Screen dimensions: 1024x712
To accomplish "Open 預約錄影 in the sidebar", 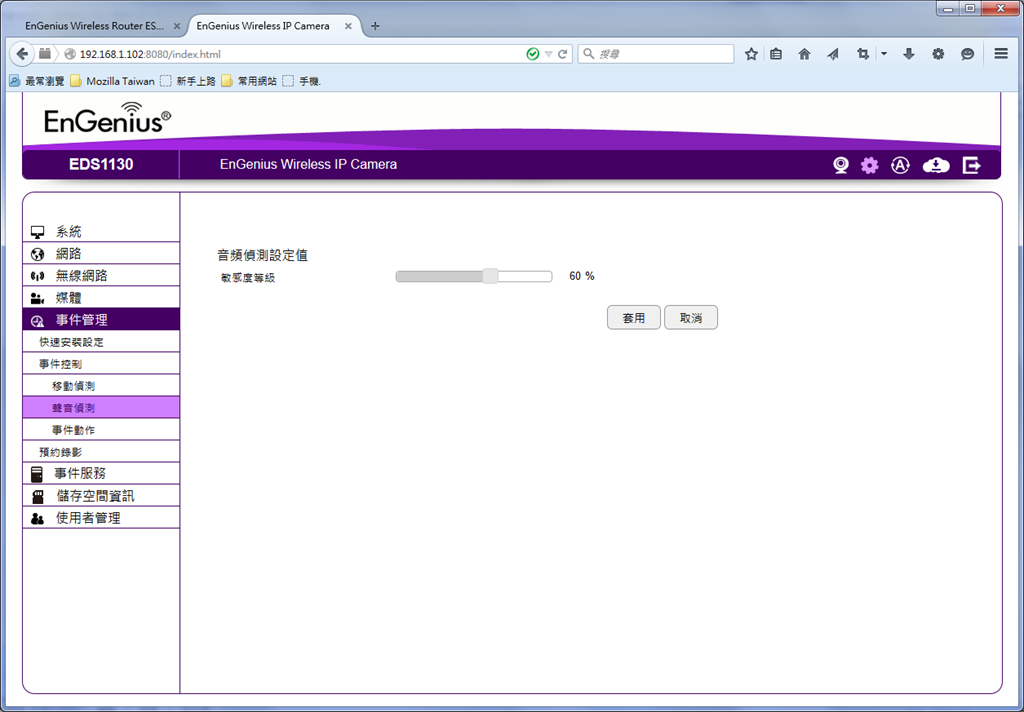I will (101, 452).
